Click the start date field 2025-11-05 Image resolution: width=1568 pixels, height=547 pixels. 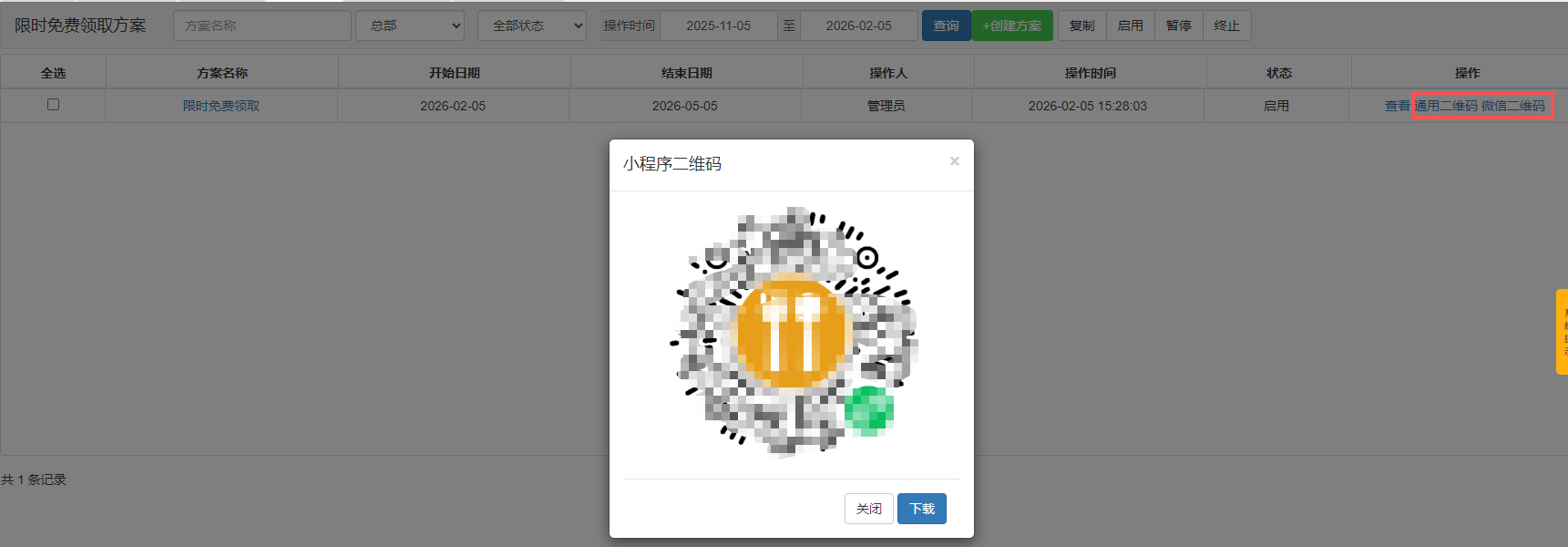(x=719, y=26)
